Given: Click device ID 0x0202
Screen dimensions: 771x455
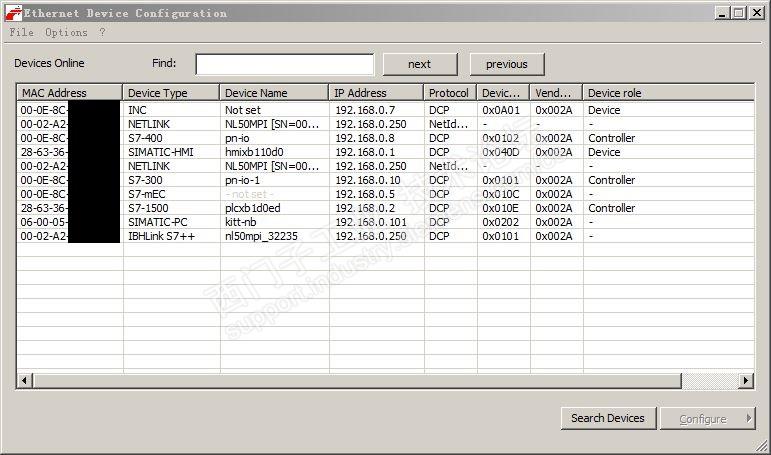Looking at the screenshot, I should [501, 222].
